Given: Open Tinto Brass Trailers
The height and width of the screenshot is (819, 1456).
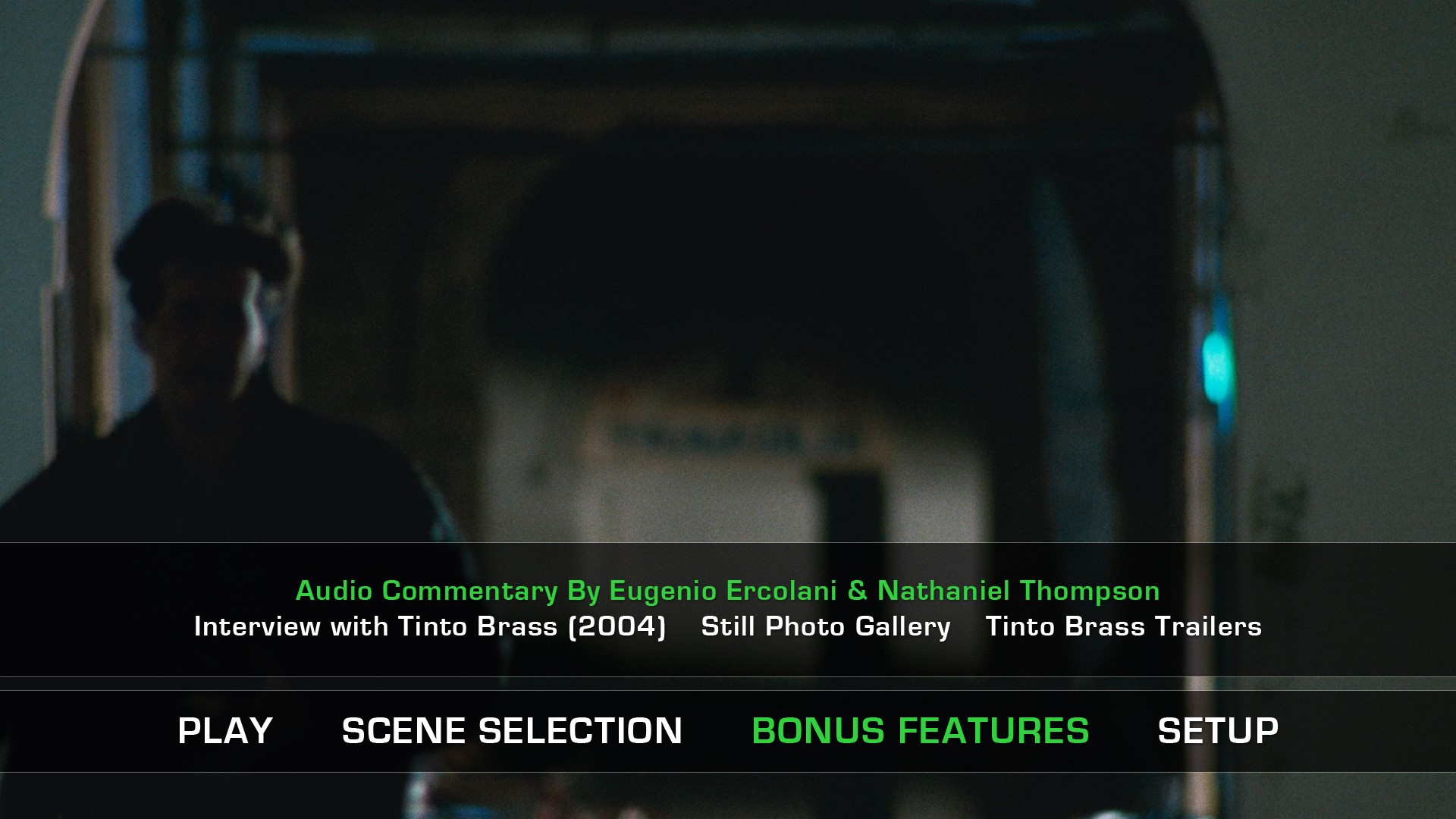Looking at the screenshot, I should coord(1123,626).
